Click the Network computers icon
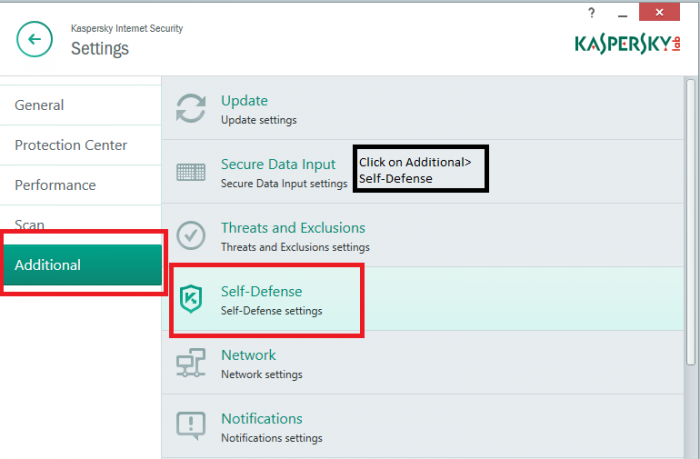Viewport: 700px width, 459px height. [190, 363]
